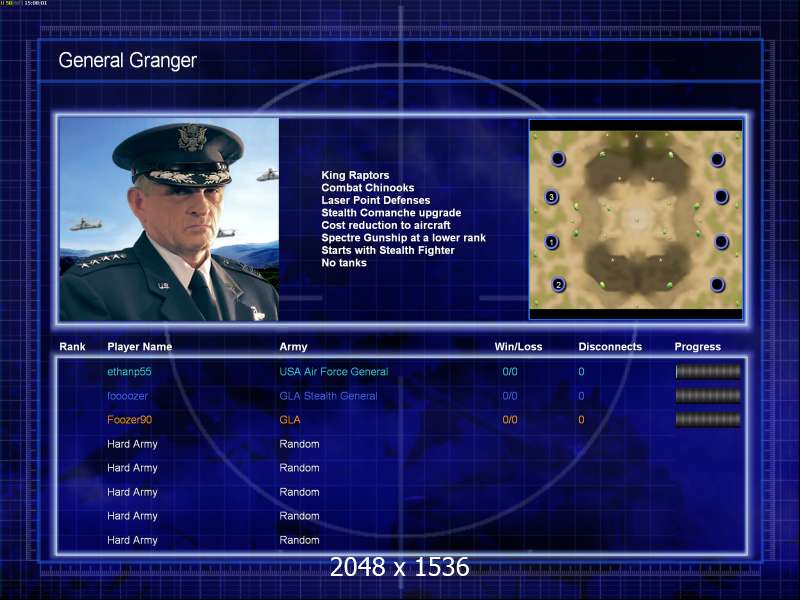Click the top-right corner start marker on the map
This screenshot has width=800, height=600.
click(x=717, y=160)
